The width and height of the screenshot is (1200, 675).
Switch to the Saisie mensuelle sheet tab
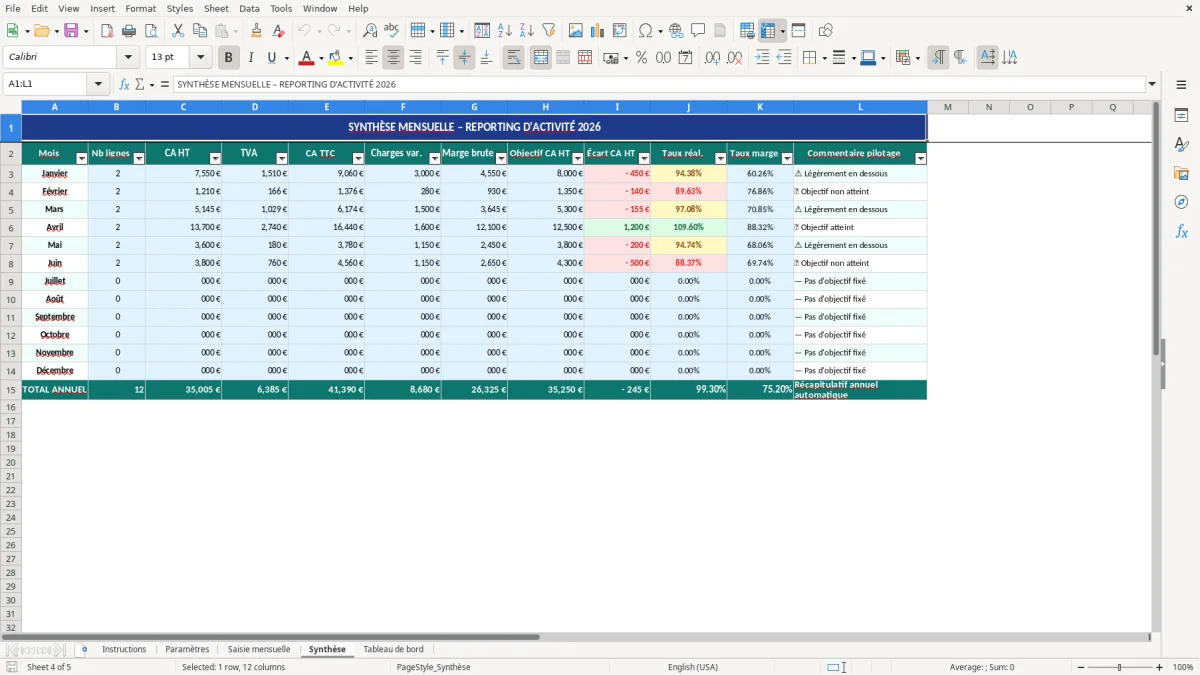(259, 649)
